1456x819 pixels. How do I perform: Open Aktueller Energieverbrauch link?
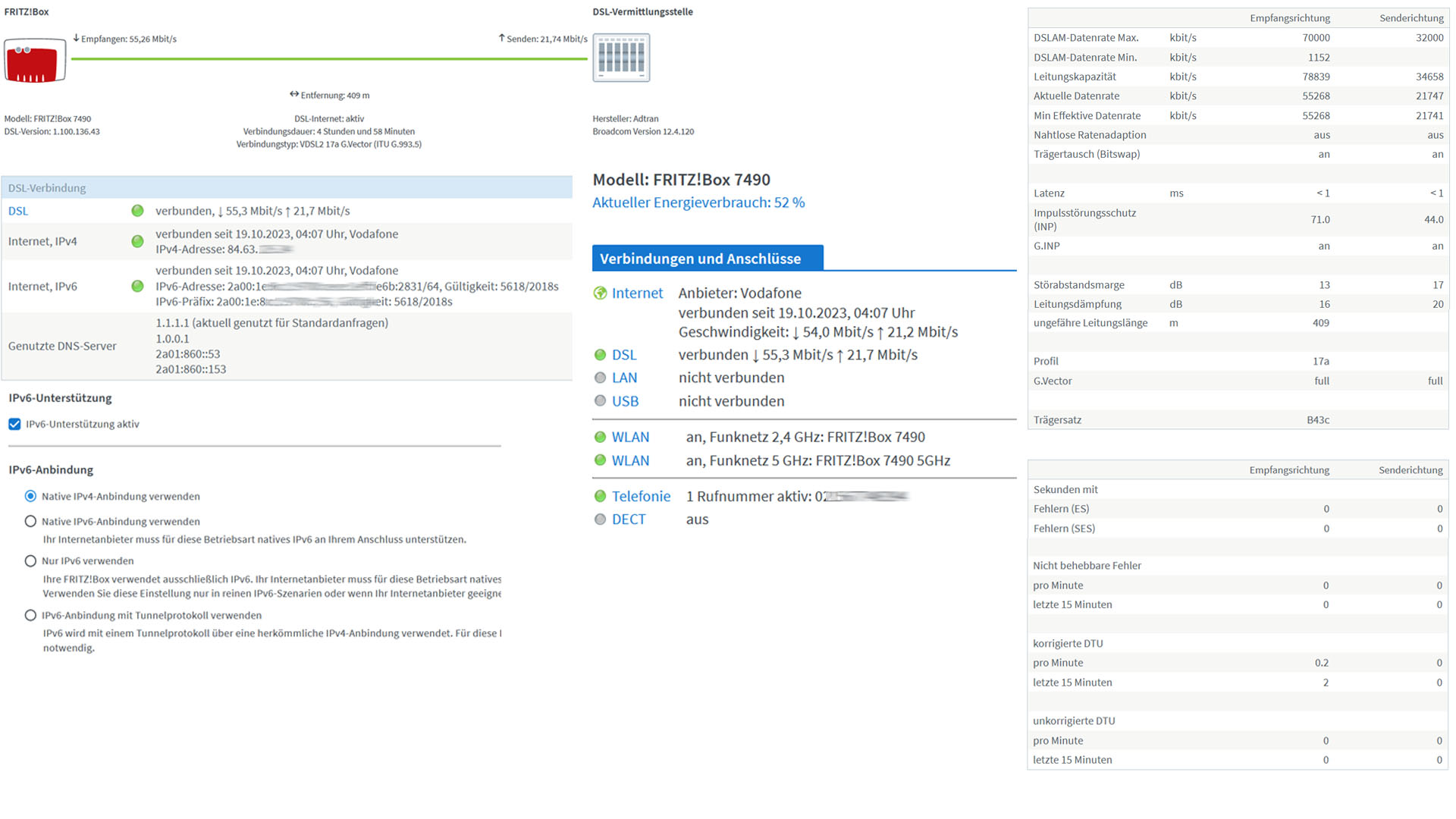pyautogui.click(x=698, y=202)
